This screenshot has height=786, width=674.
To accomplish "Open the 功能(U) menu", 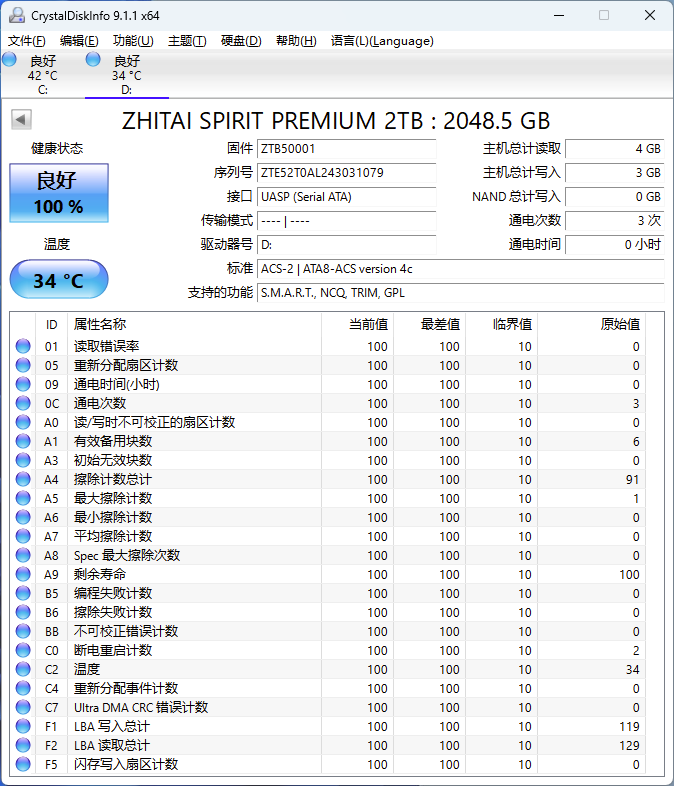I will click(133, 41).
